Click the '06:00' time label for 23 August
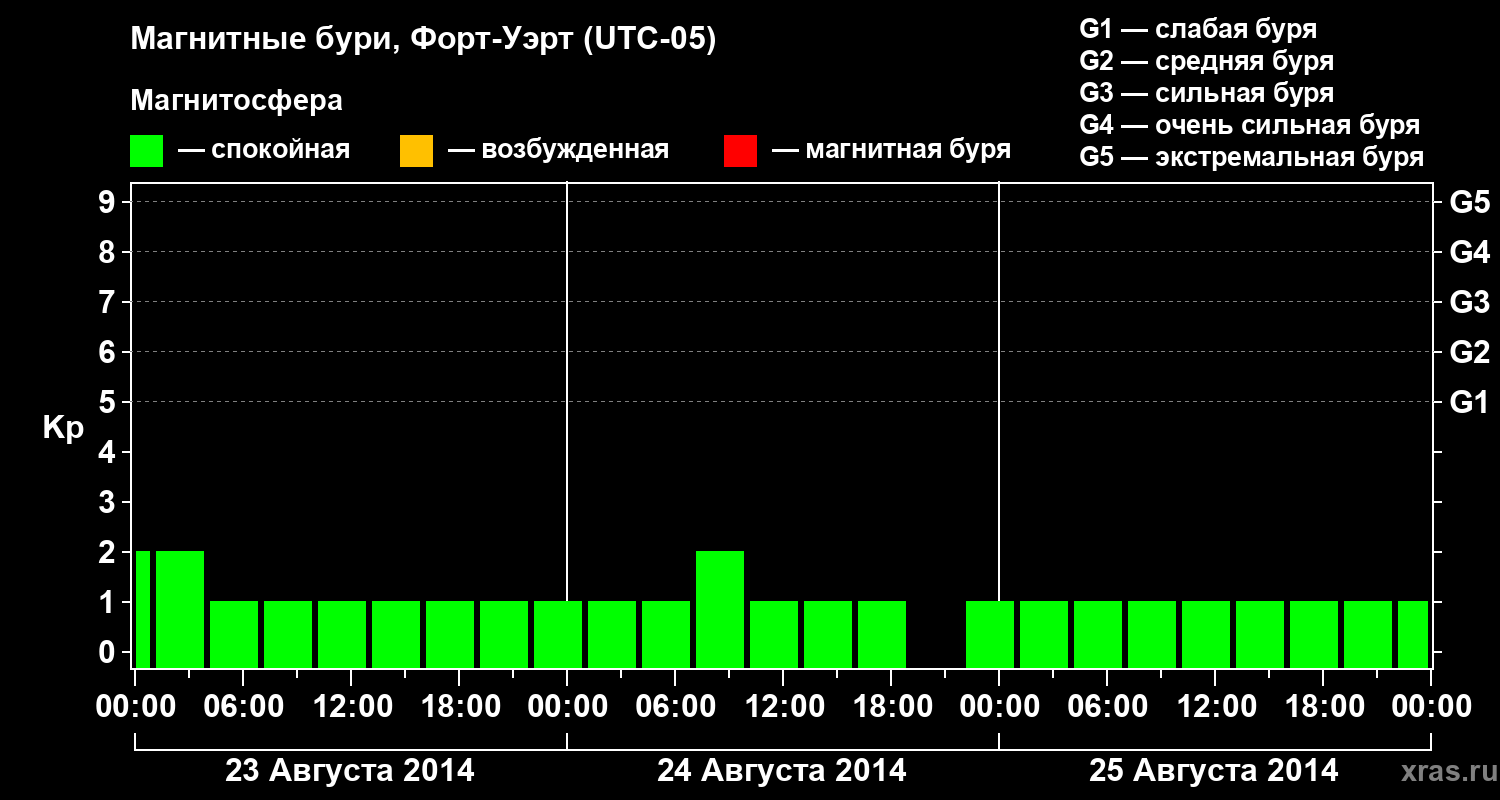 click(x=243, y=707)
